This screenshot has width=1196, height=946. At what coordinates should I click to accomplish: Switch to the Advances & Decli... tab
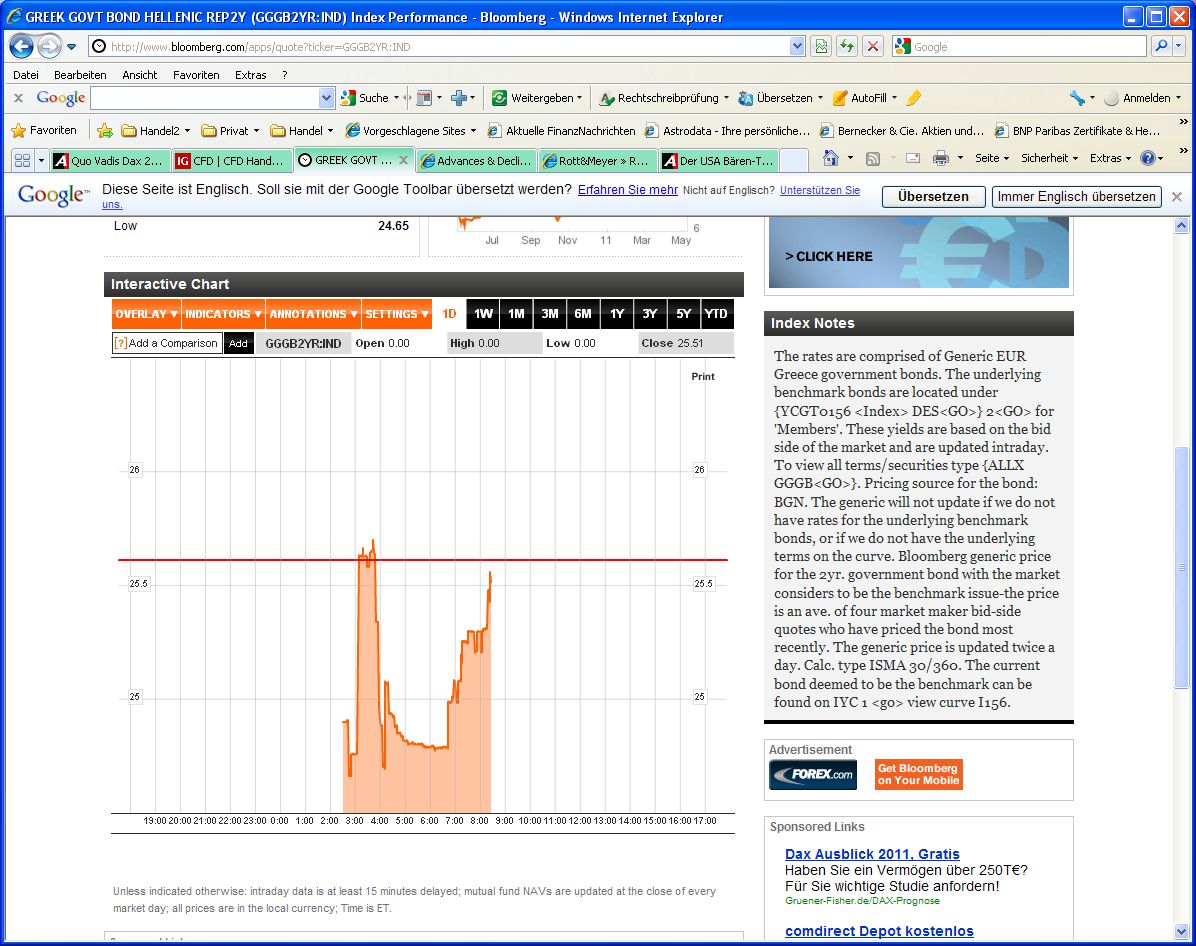point(477,160)
